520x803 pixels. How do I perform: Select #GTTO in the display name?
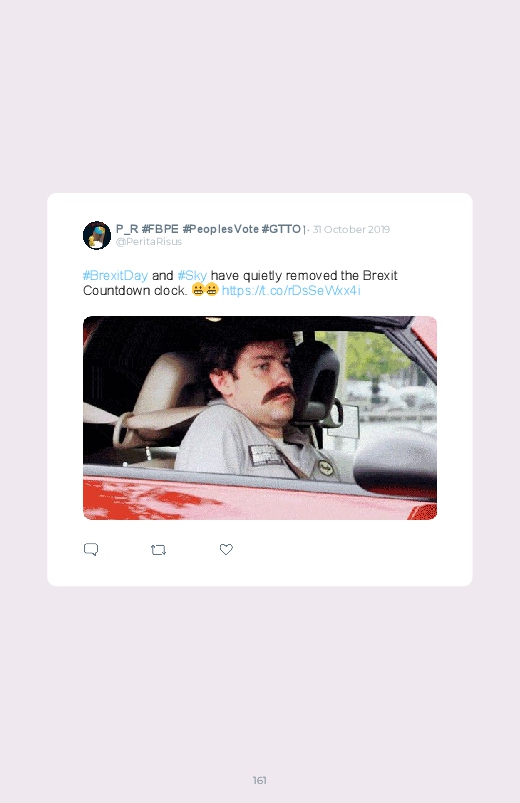tap(281, 229)
